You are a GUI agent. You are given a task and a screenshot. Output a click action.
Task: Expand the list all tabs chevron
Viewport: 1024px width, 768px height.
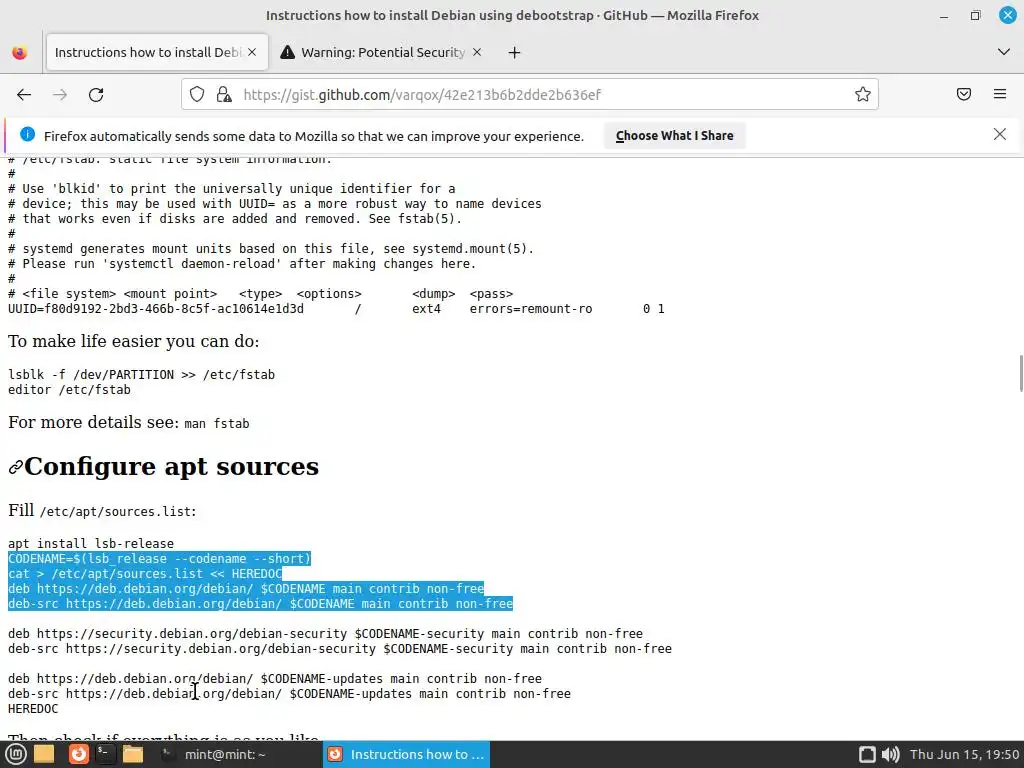1004,52
